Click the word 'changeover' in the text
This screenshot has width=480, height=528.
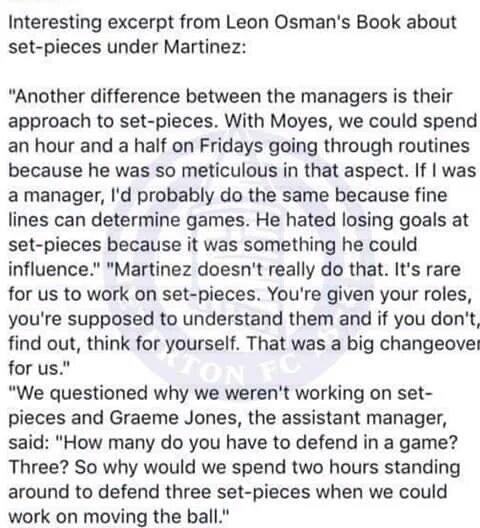(429, 344)
